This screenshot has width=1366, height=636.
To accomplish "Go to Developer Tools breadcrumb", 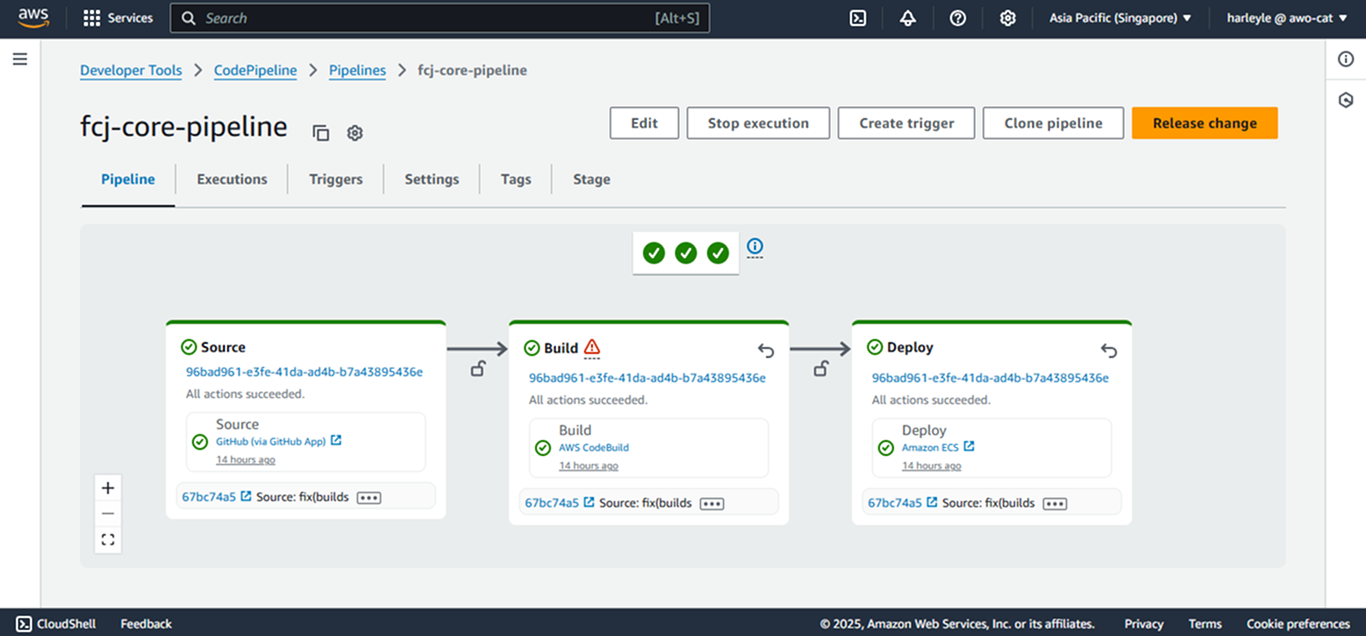I will tap(131, 70).
